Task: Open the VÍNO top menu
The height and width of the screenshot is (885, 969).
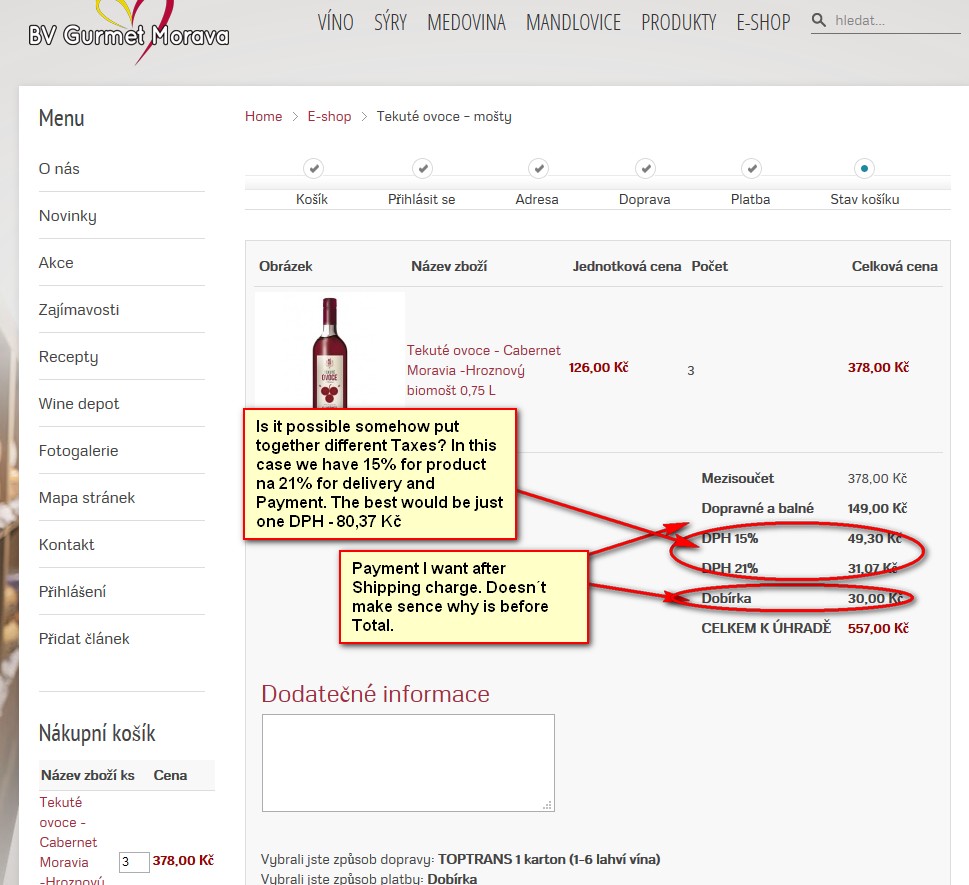Action: click(336, 22)
